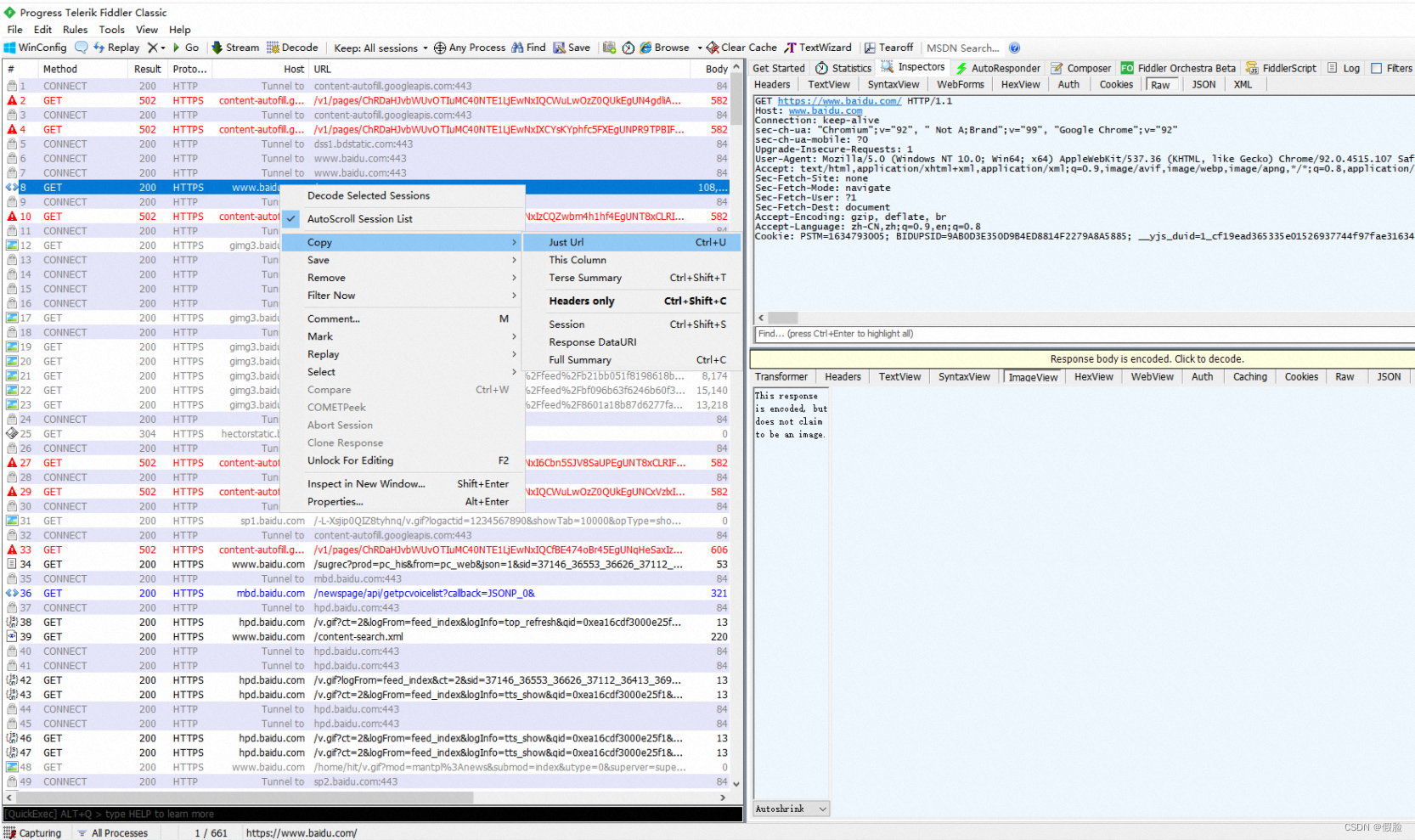Viewport: 1415px width, 840px height.
Task: Select request inspector JSON tab
Action: coord(1204,84)
